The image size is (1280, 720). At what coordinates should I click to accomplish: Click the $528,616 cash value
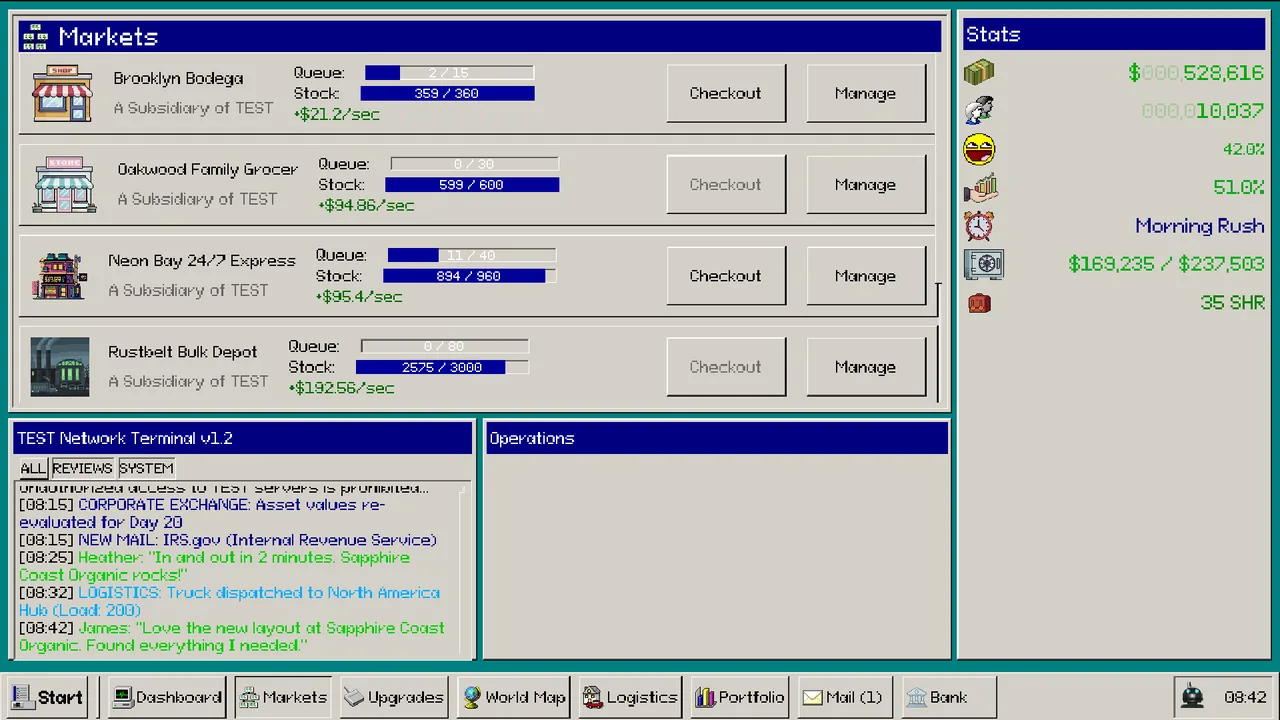click(x=1196, y=73)
